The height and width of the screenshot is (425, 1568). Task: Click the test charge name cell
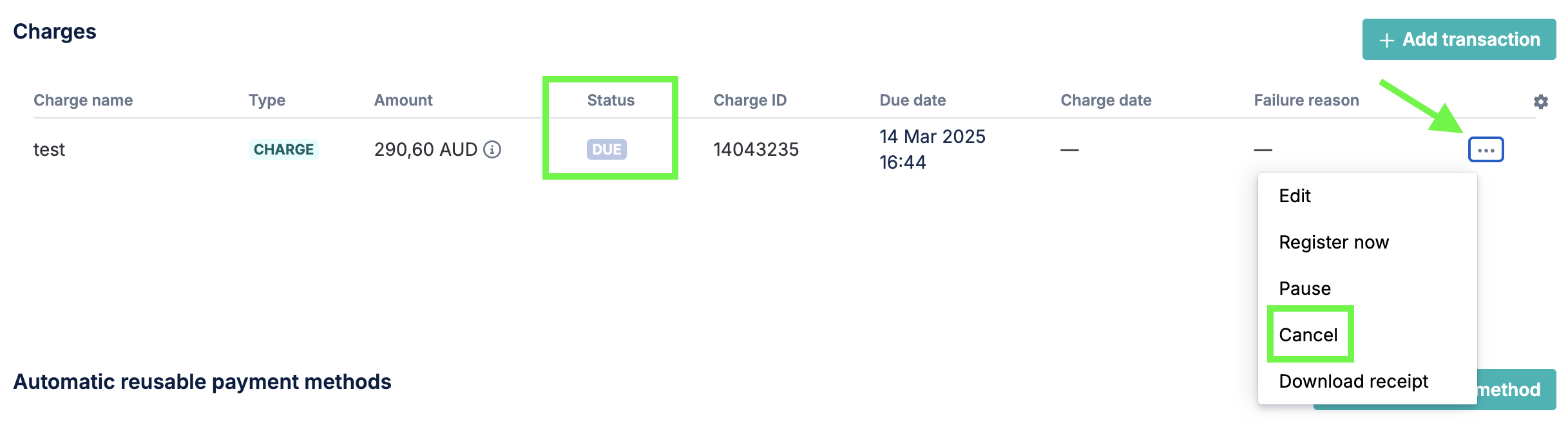coord(49,149)
